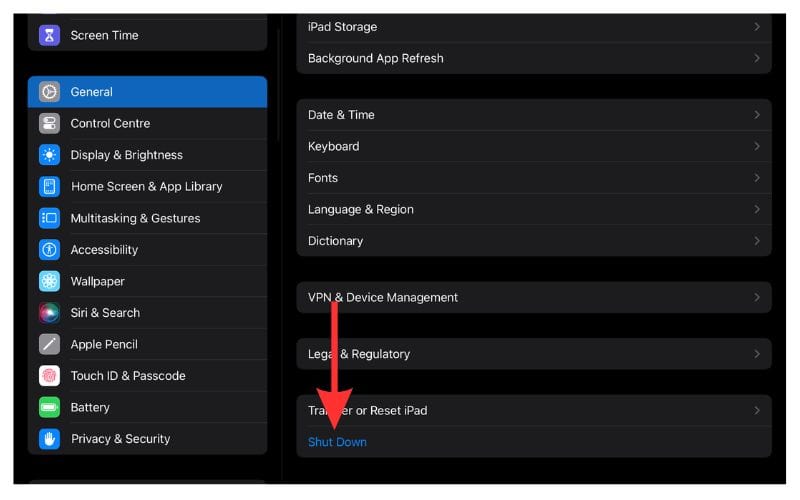Image resolution: width=800 pixels, height=500 pixels.
Task: Open Background App Refresh settings
Action: coord(375,58)
